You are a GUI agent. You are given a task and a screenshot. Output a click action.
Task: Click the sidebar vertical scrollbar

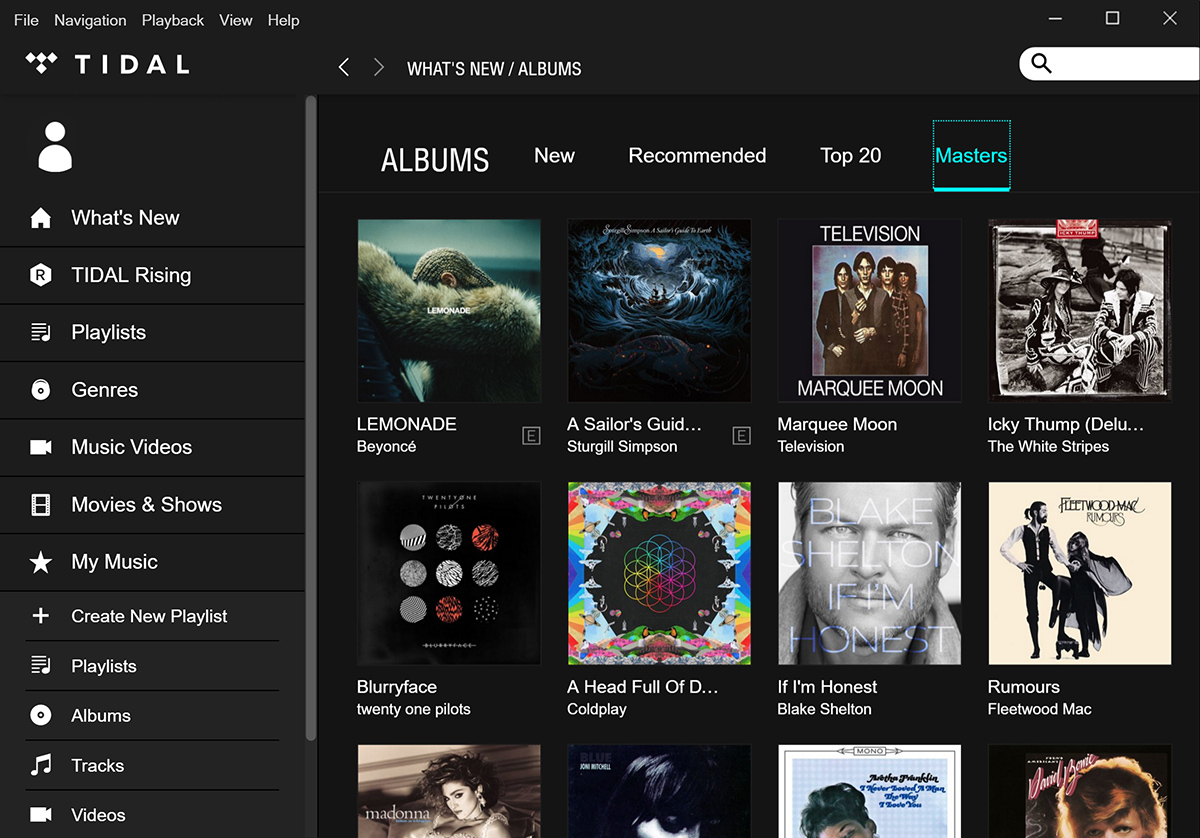click(311, 418)
